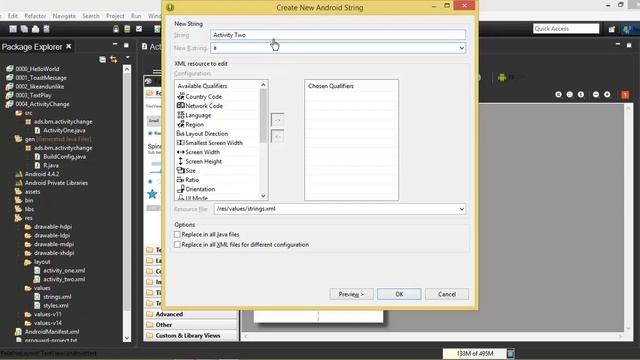The image size is (640, 360).
Task: Add the selected qualifier with arrow button
Action: 278,120
